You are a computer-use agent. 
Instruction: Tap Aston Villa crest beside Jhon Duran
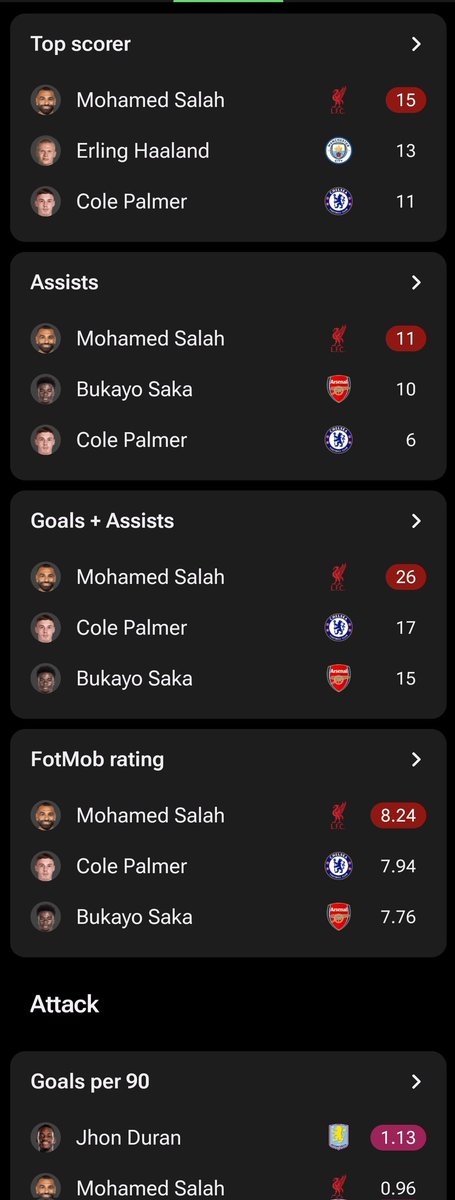point(339,1137)
